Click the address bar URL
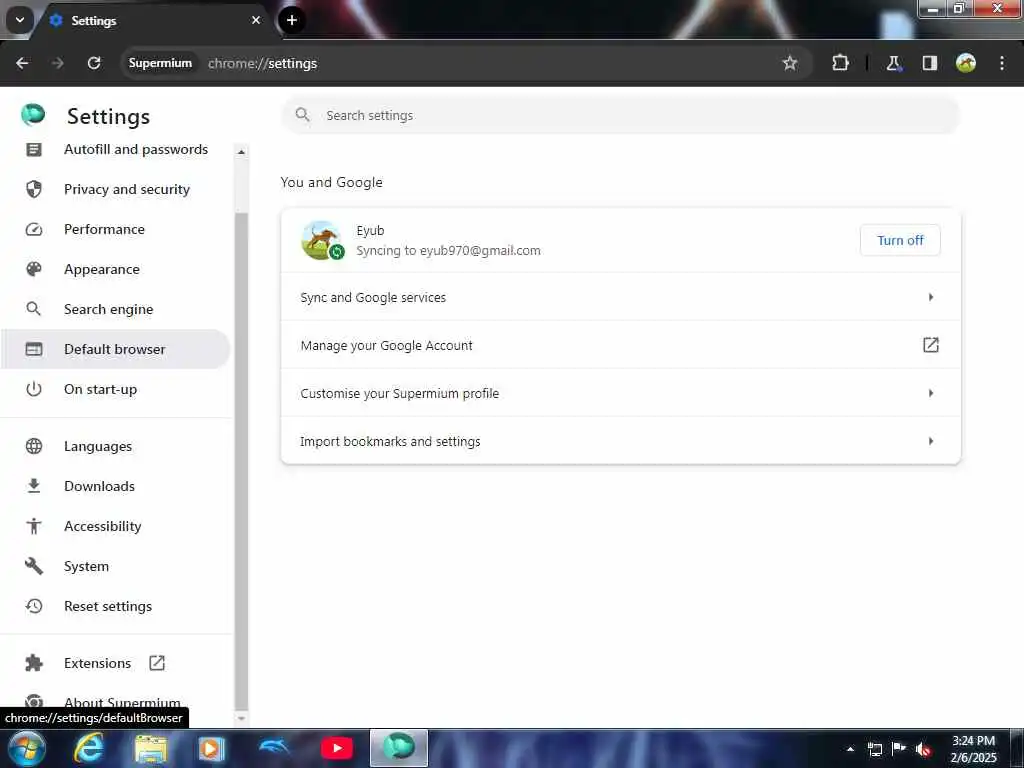The height and width of the screenshot is (768, 1024). tap(263, 63)
